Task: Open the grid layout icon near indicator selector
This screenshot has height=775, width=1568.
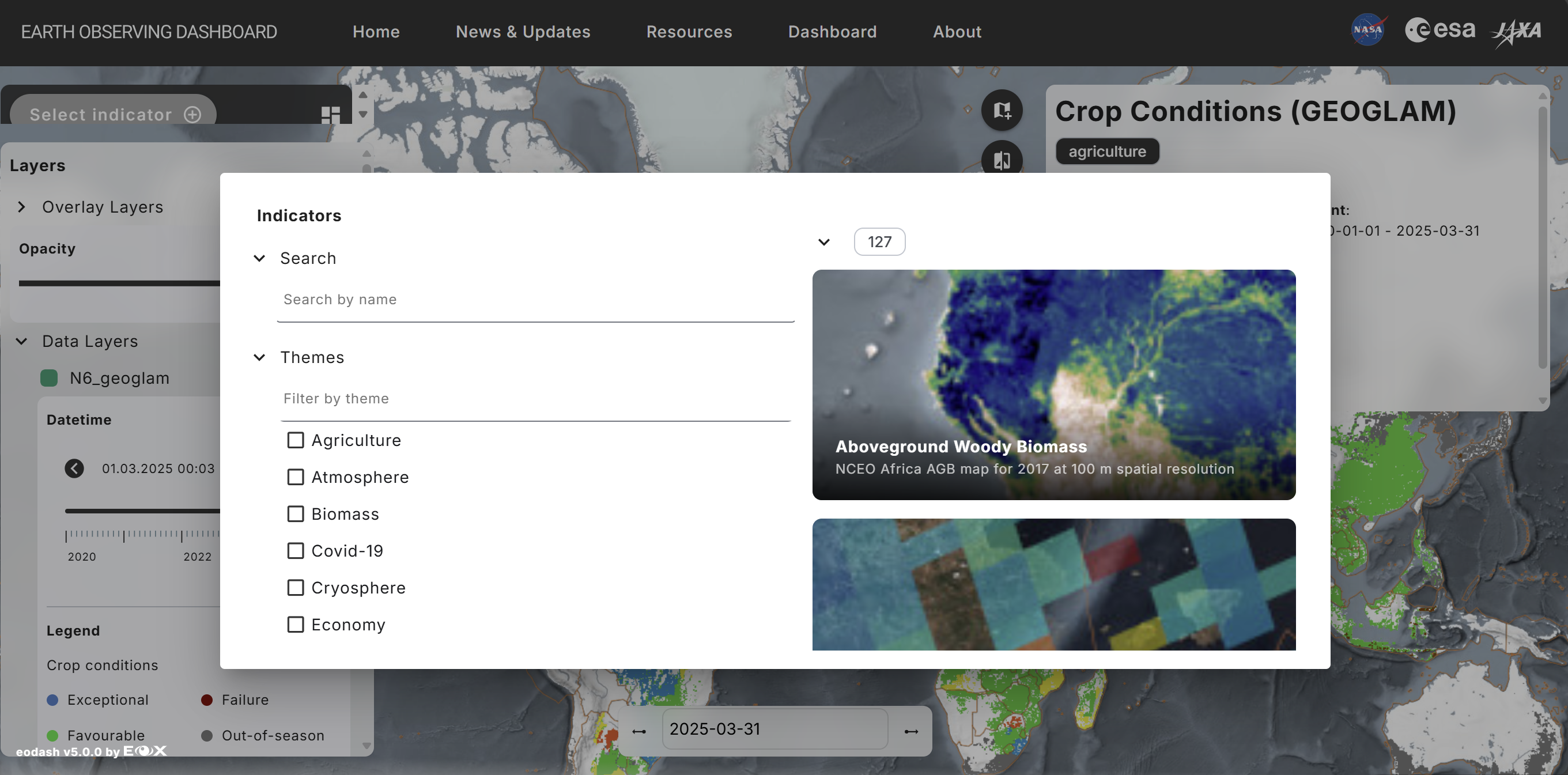Action: point(331,115)
